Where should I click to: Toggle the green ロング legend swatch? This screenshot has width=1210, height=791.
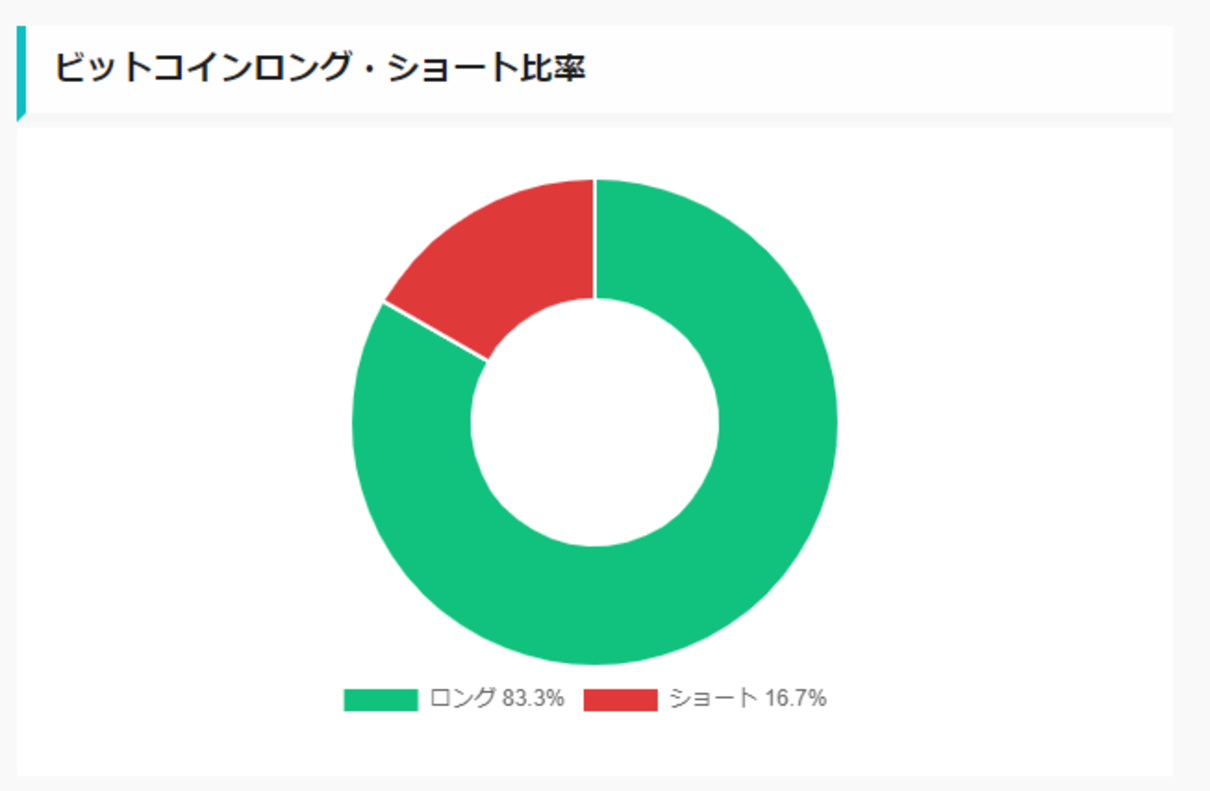[x=380, y=700]
